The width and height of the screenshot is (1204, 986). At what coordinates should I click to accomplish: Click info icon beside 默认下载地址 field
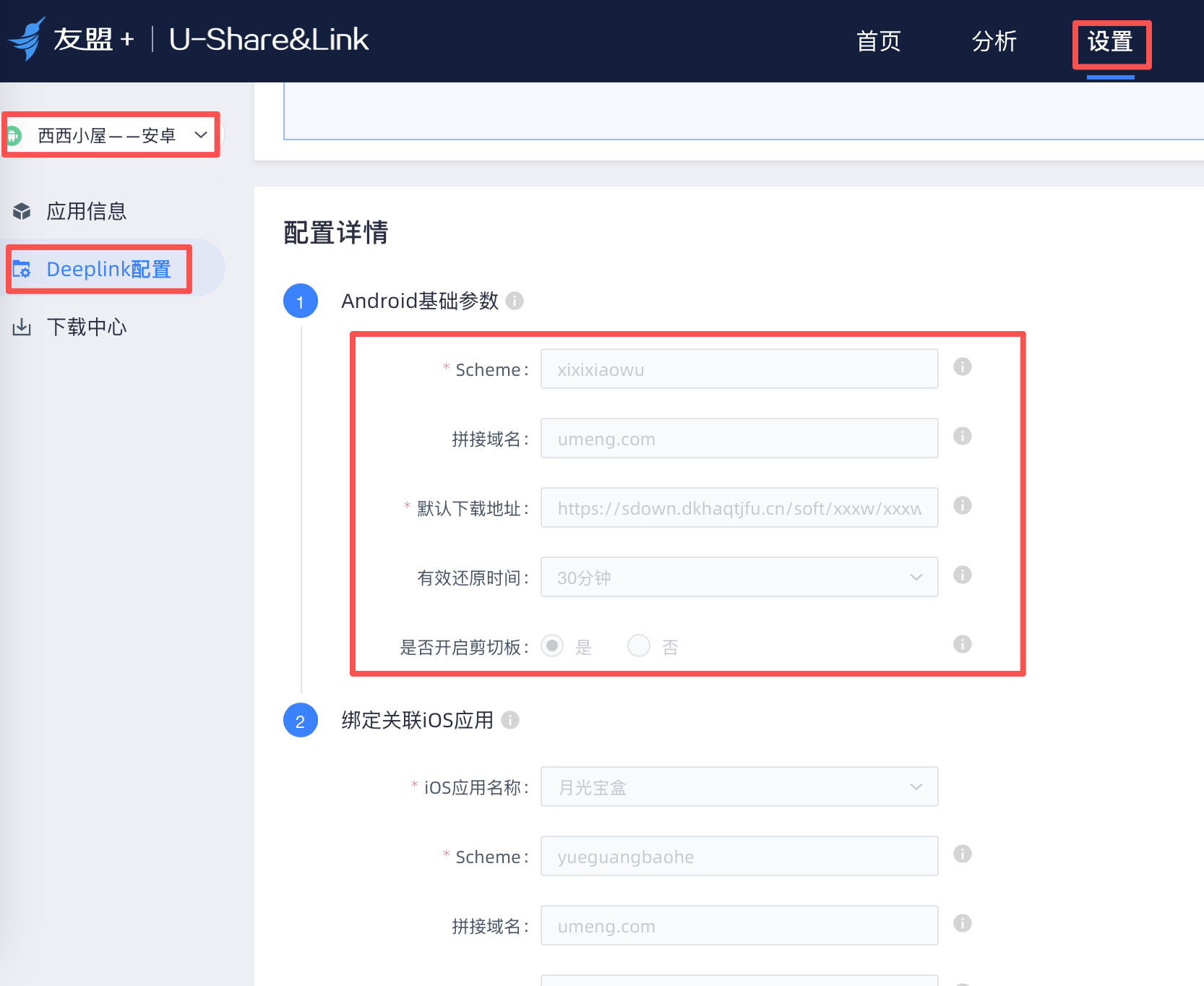pyautogui.click(x=962, y=505)
